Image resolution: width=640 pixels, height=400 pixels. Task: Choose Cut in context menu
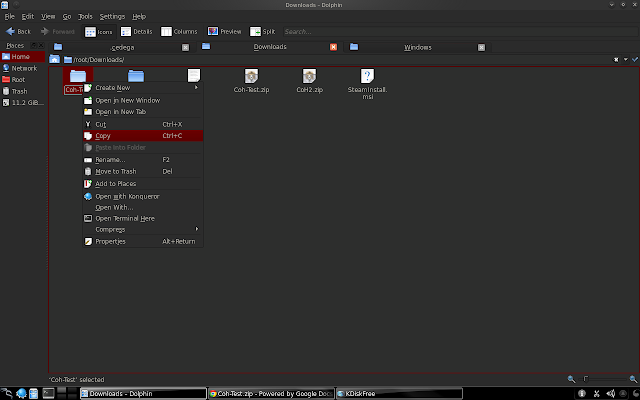click(x=143, y=124)
